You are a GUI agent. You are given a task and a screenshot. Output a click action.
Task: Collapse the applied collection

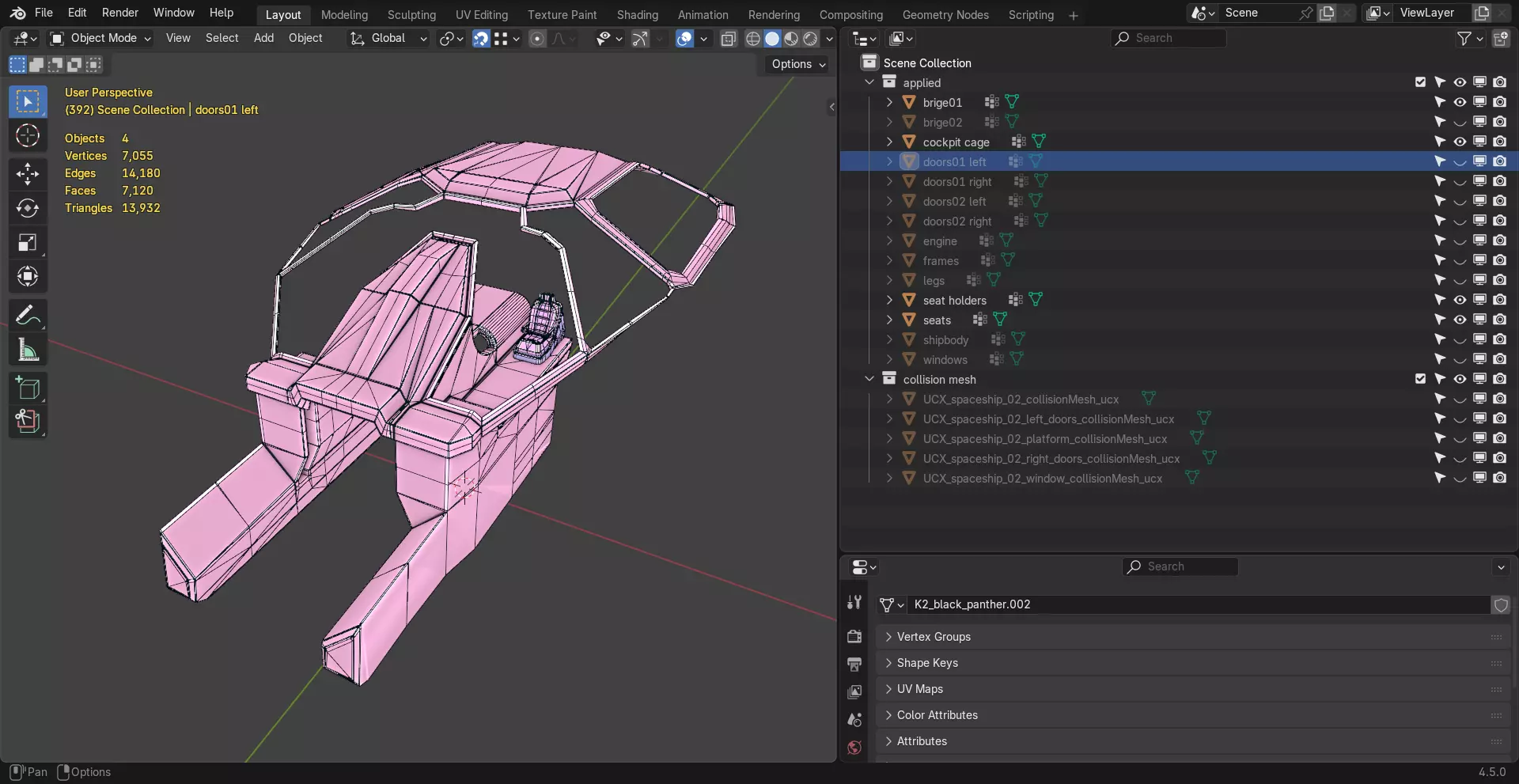tap(869, 82)
